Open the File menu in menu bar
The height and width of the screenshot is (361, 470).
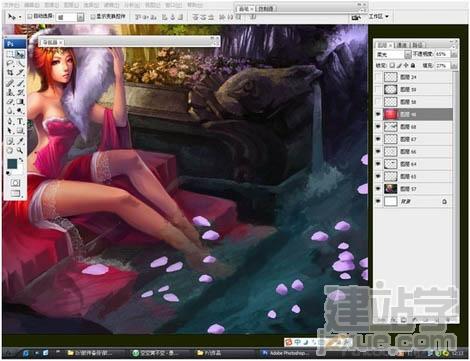[11, 5]
